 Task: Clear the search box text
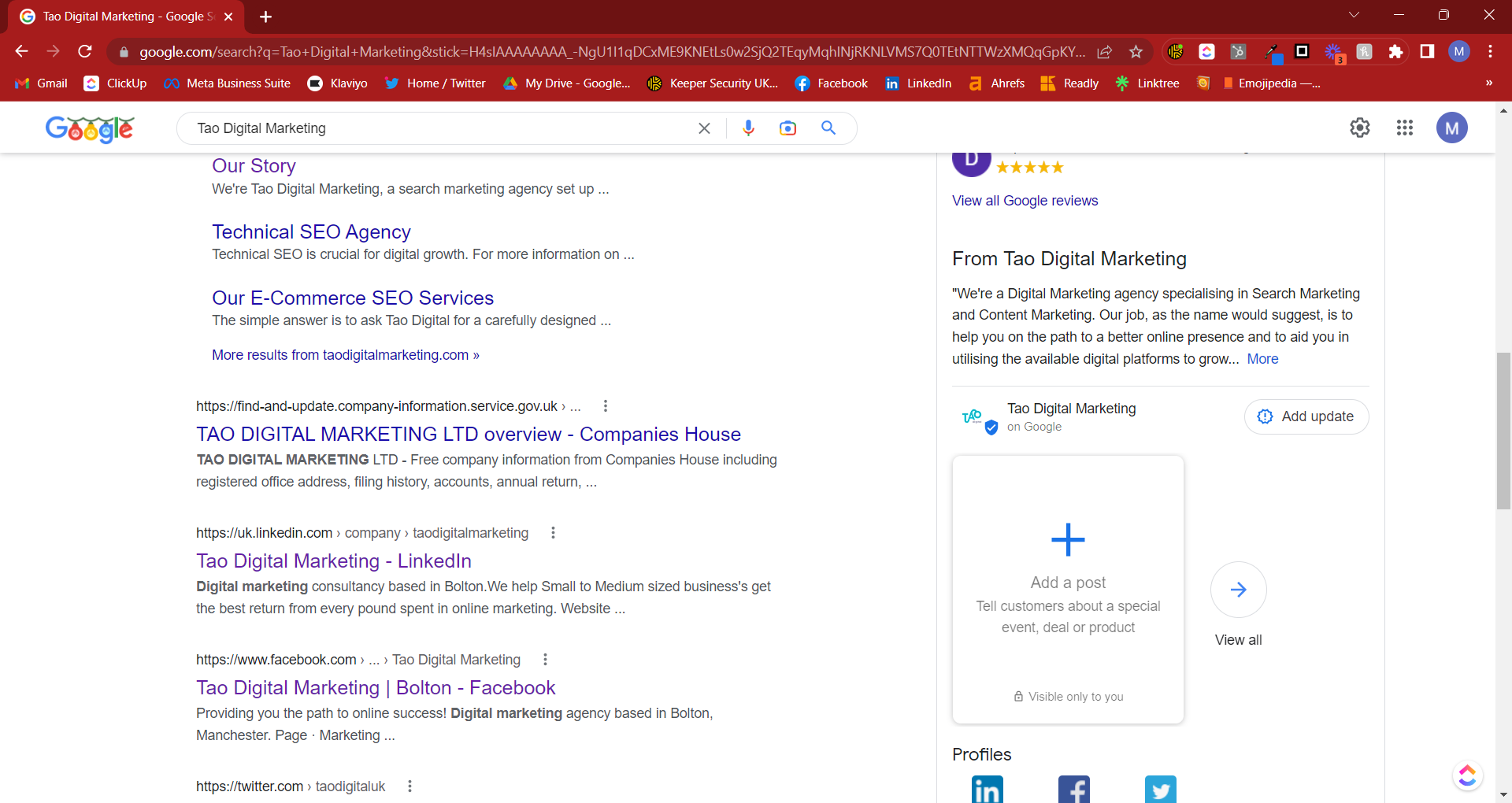coord(704,128)
